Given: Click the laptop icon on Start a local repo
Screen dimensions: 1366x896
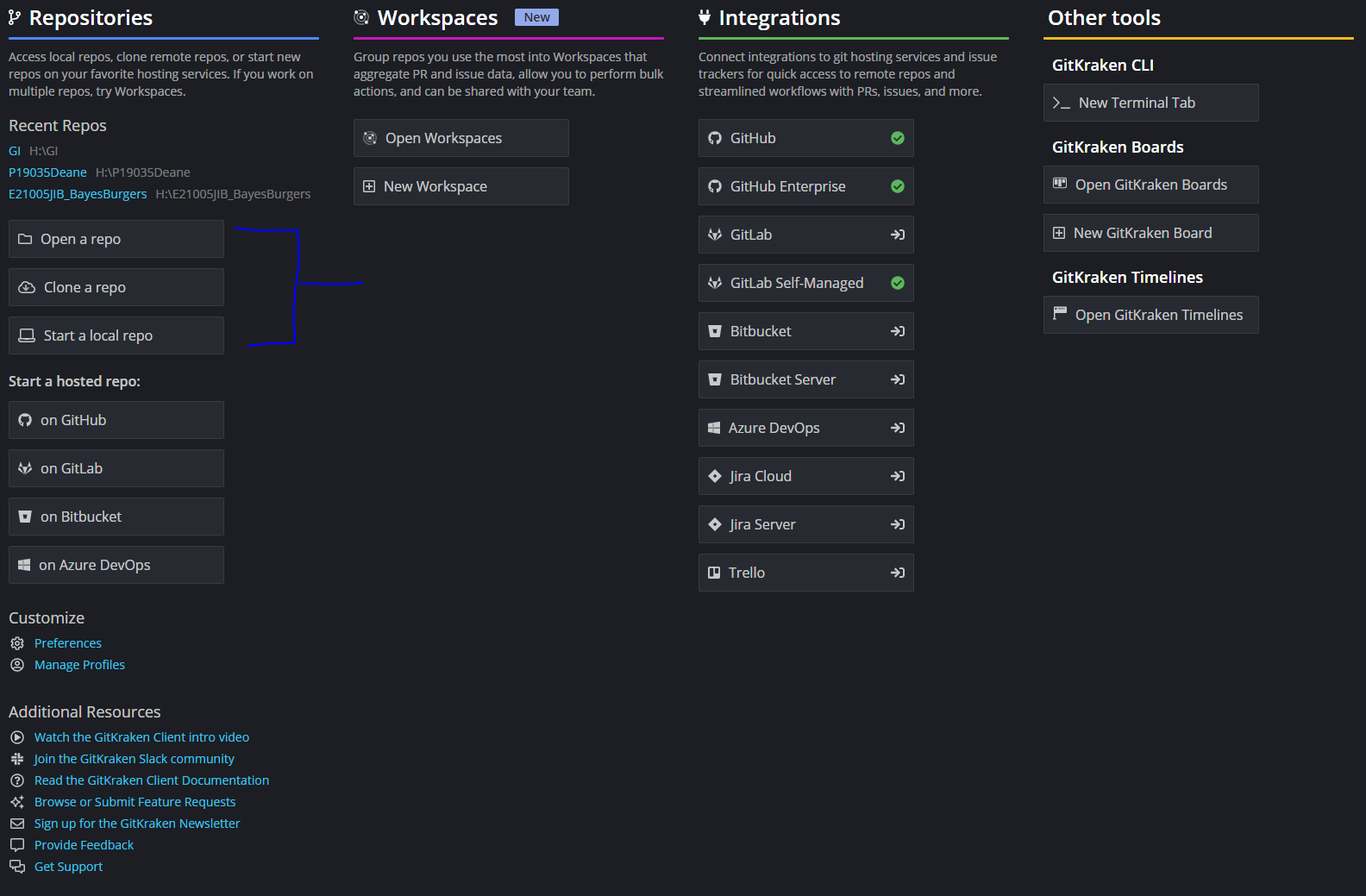Looking at the screenshot, I should tap(27, 335).
